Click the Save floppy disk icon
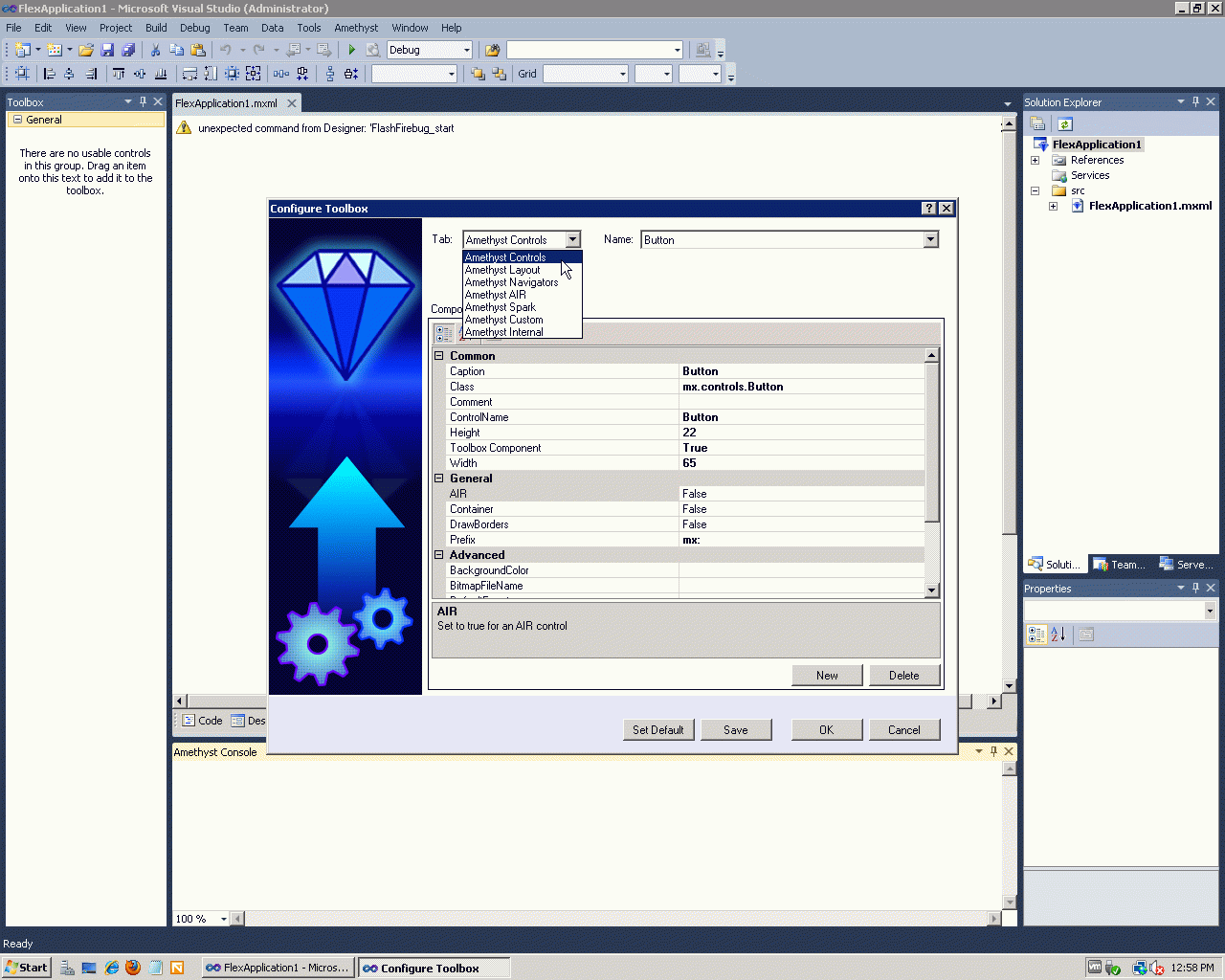The image size is (1225, 980). [x=107, y=50]
